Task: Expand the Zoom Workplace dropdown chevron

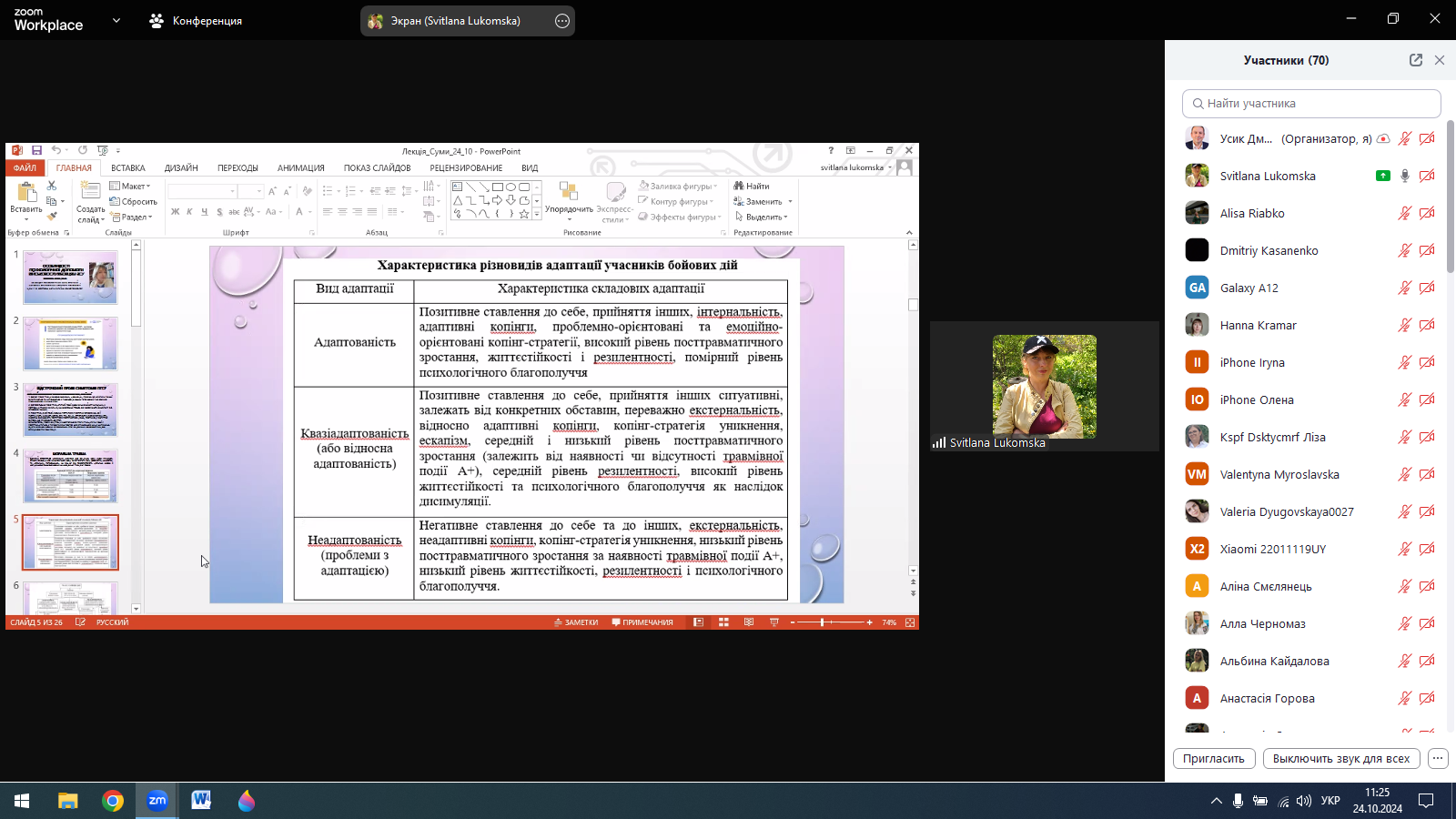Action: [116, 20]
